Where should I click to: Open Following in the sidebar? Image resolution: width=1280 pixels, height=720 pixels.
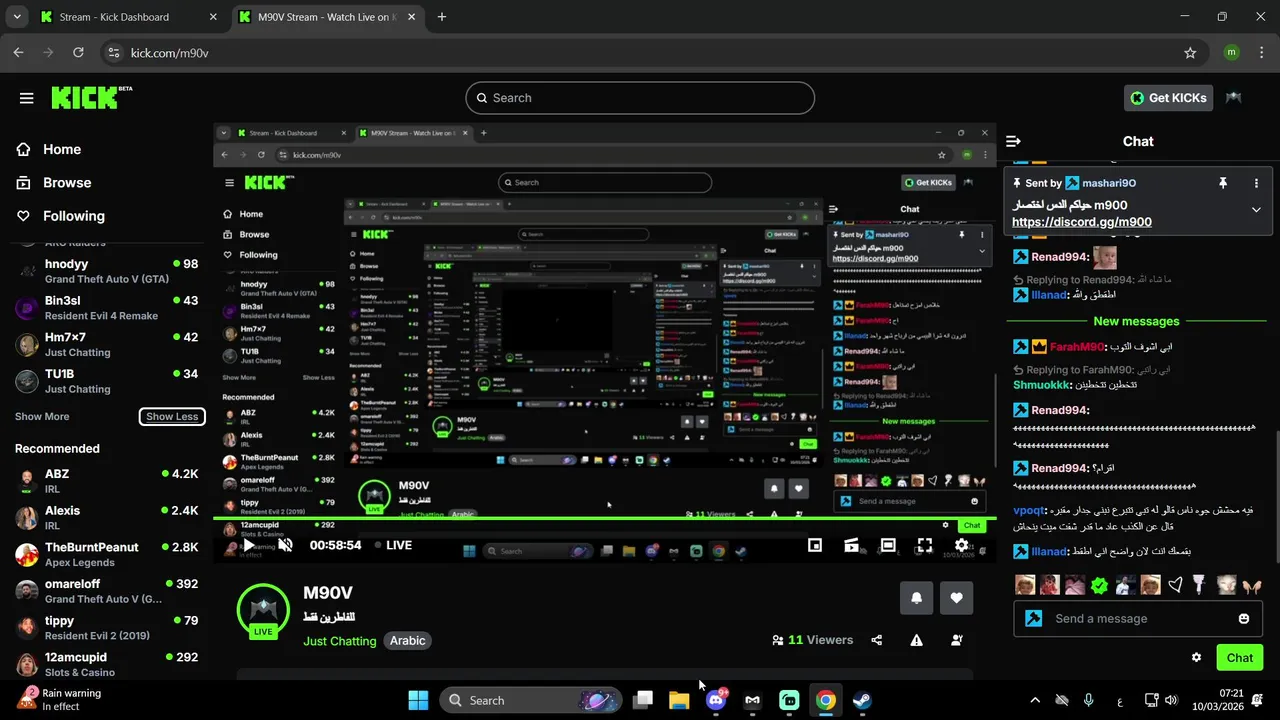73,216
